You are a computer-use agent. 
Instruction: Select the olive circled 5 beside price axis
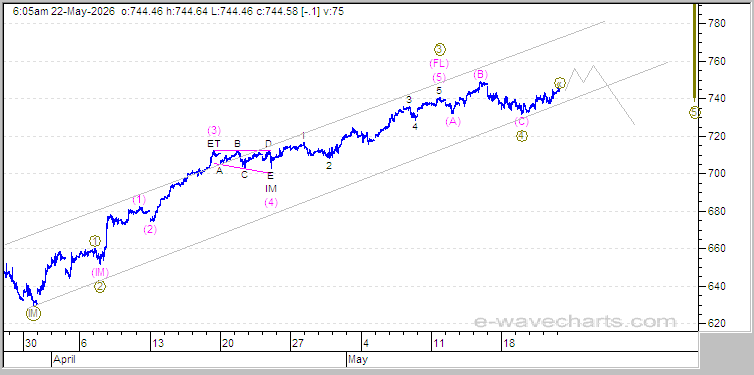[x=695, y=112]
